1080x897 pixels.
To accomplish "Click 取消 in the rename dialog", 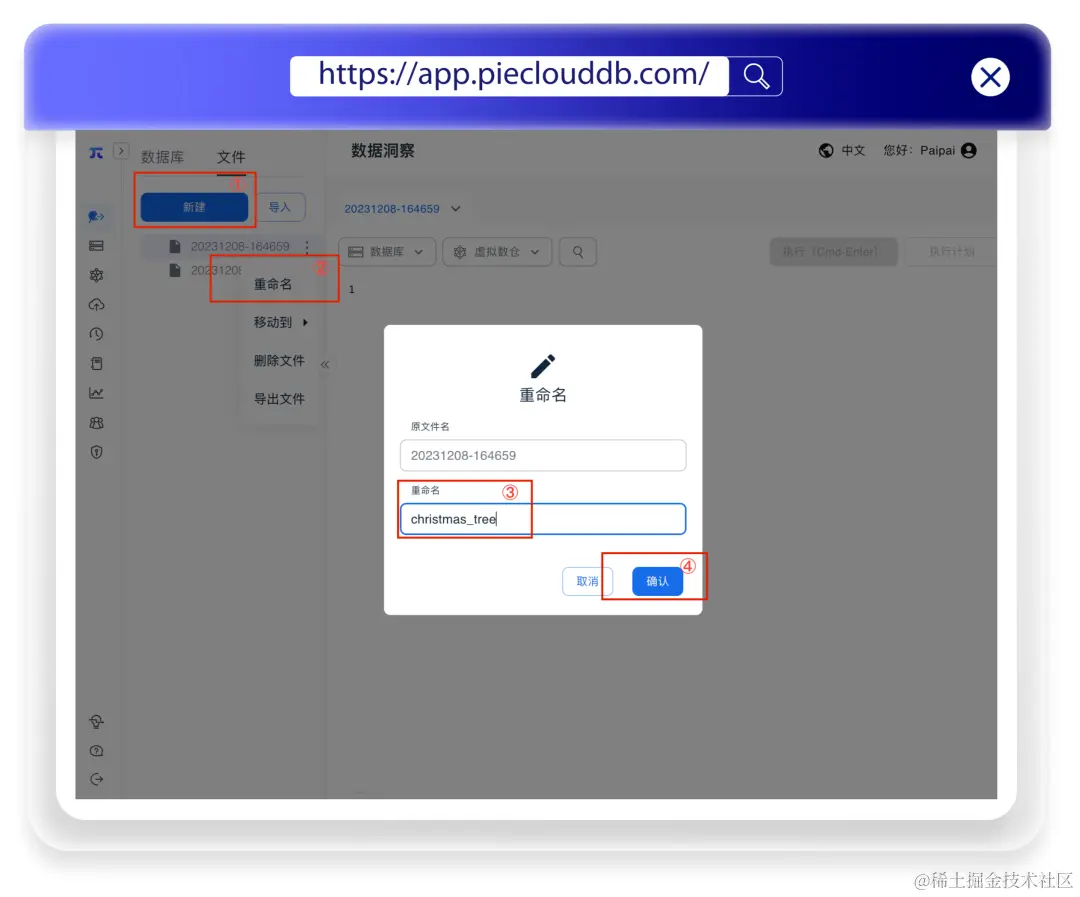I will (x=588, y=581).
